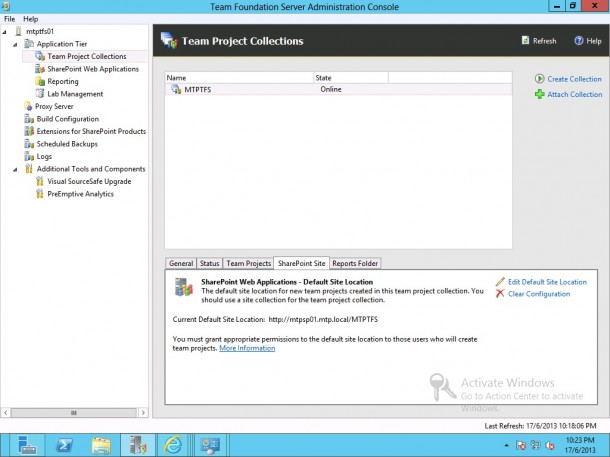Click the SharePoint Web Applications tree icon
The image size is (610, 457).
40,69
